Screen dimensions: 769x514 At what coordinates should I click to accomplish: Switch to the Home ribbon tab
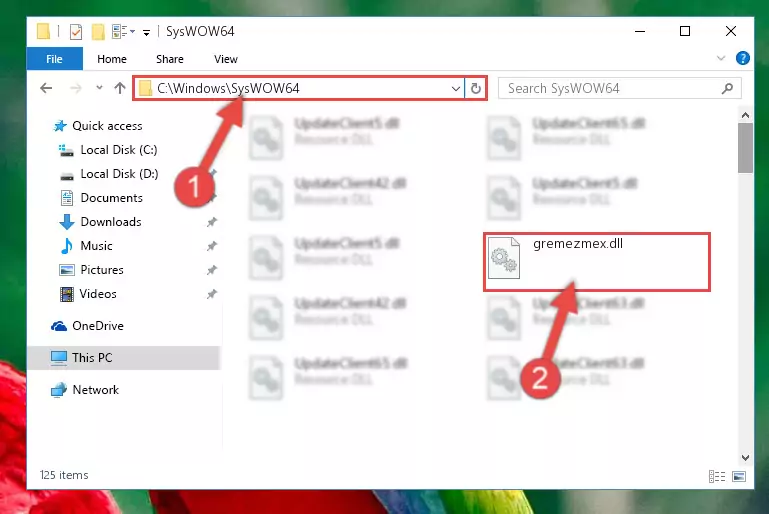(112, 59)
